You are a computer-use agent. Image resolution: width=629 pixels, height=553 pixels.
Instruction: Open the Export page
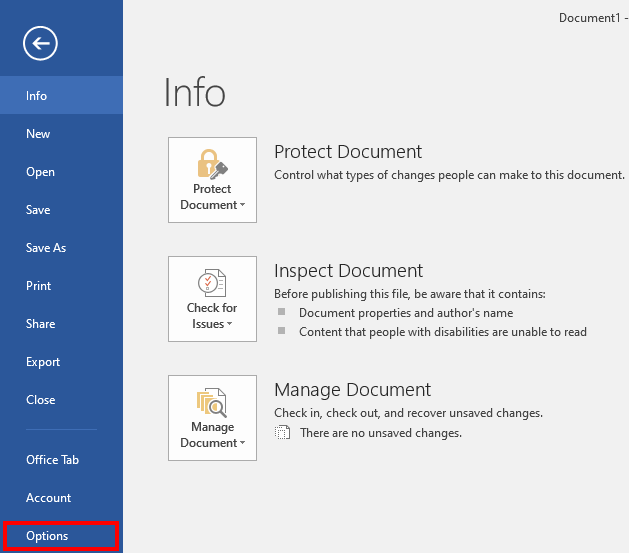[x=61, y=362]
